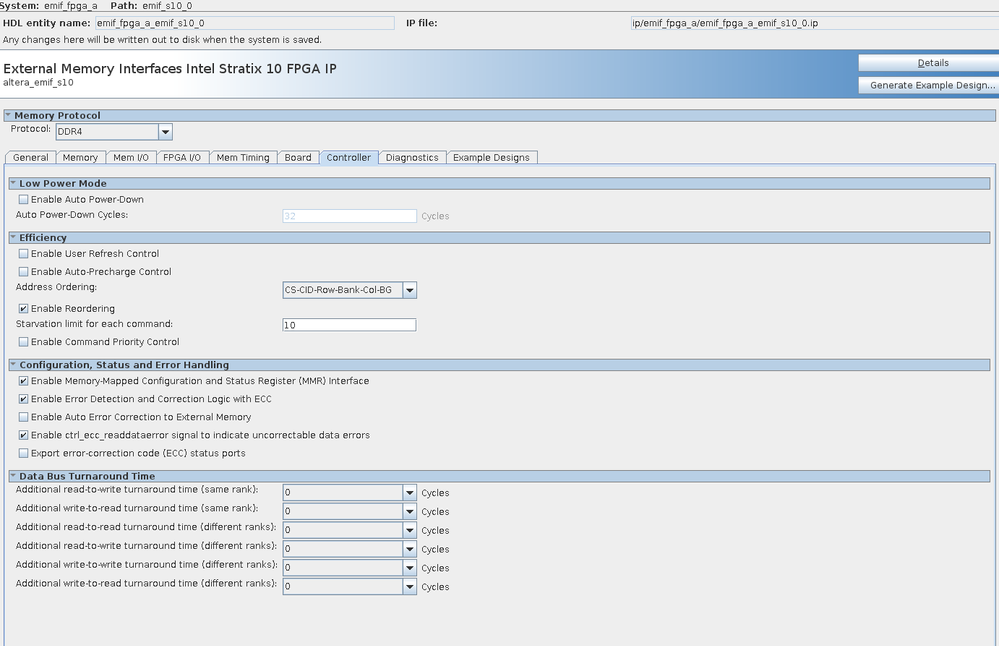Open the Address Ordering dropdown

409,291
